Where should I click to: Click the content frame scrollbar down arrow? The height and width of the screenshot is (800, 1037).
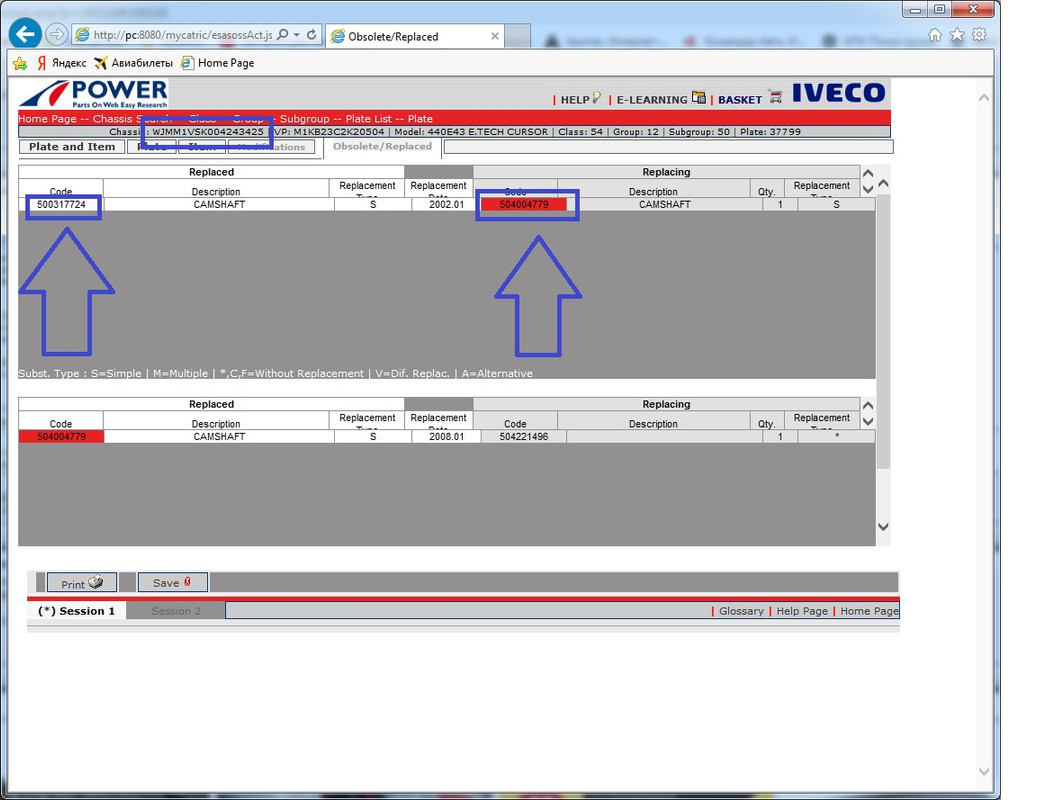click(884, 527)
